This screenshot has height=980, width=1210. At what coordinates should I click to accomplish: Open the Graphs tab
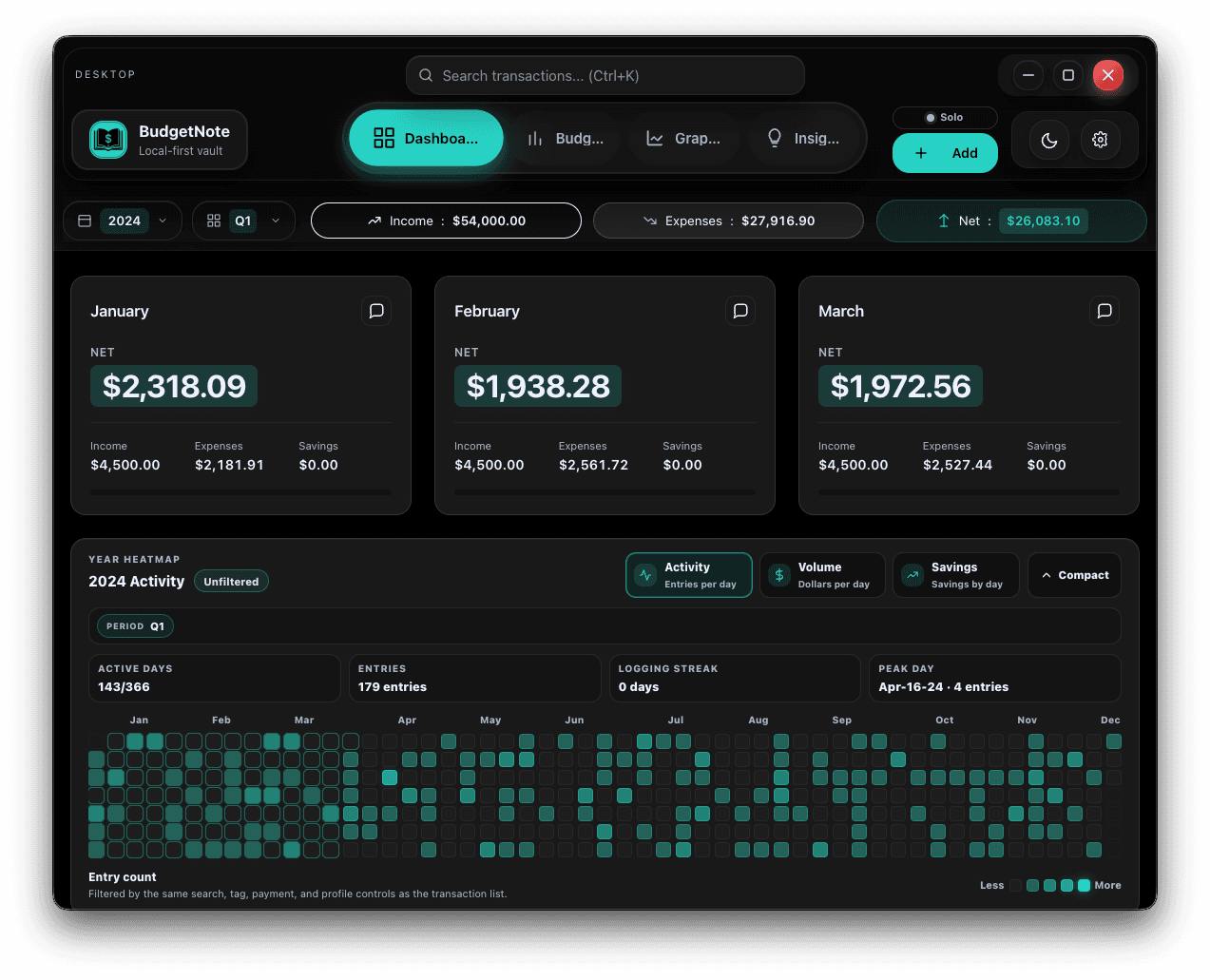(x=682, y=138)
